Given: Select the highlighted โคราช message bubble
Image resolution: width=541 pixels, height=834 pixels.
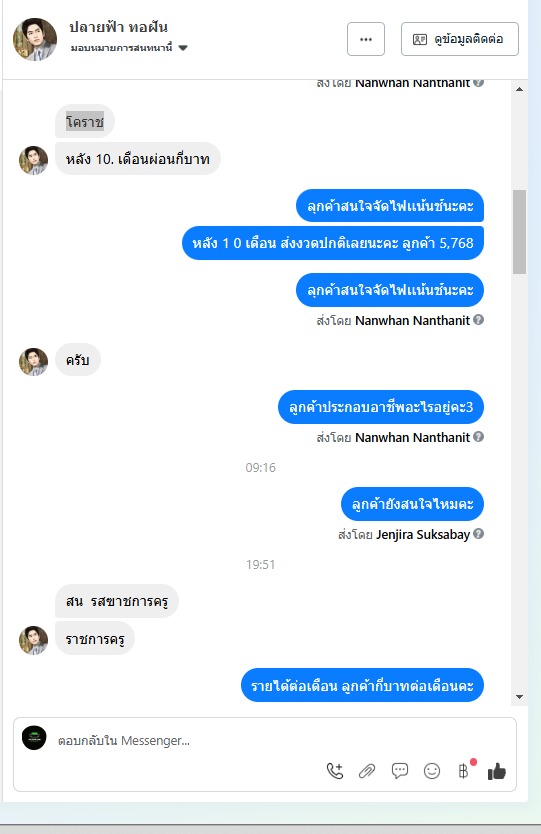Looking at the screenshot, I should (85, 122).
